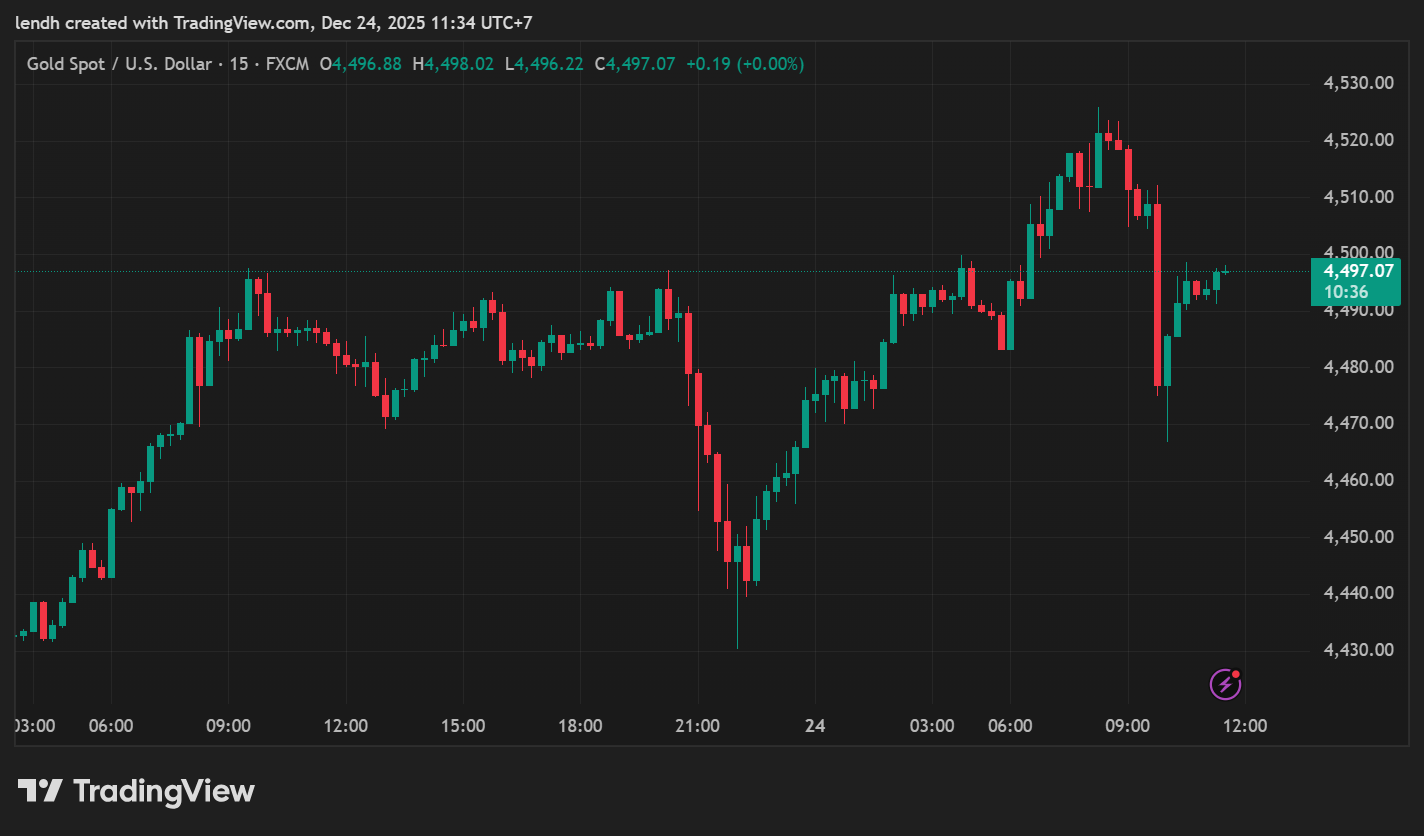Click the TradingView logo icon
The height and width of the screenshot is (836, 1424).
40,792
